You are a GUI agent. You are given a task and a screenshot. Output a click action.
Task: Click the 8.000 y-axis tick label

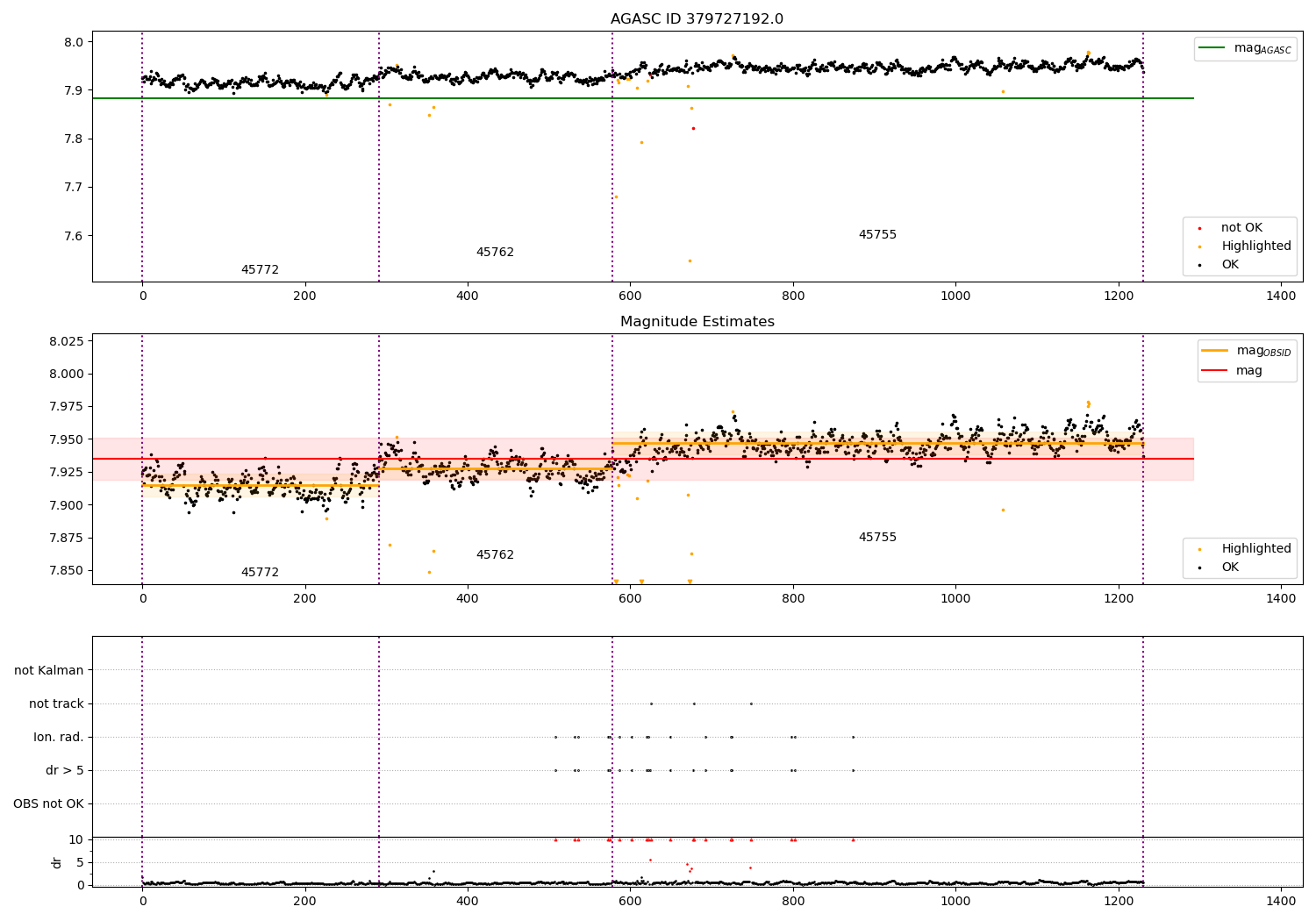pyautogui.click(x=67, y=374)
